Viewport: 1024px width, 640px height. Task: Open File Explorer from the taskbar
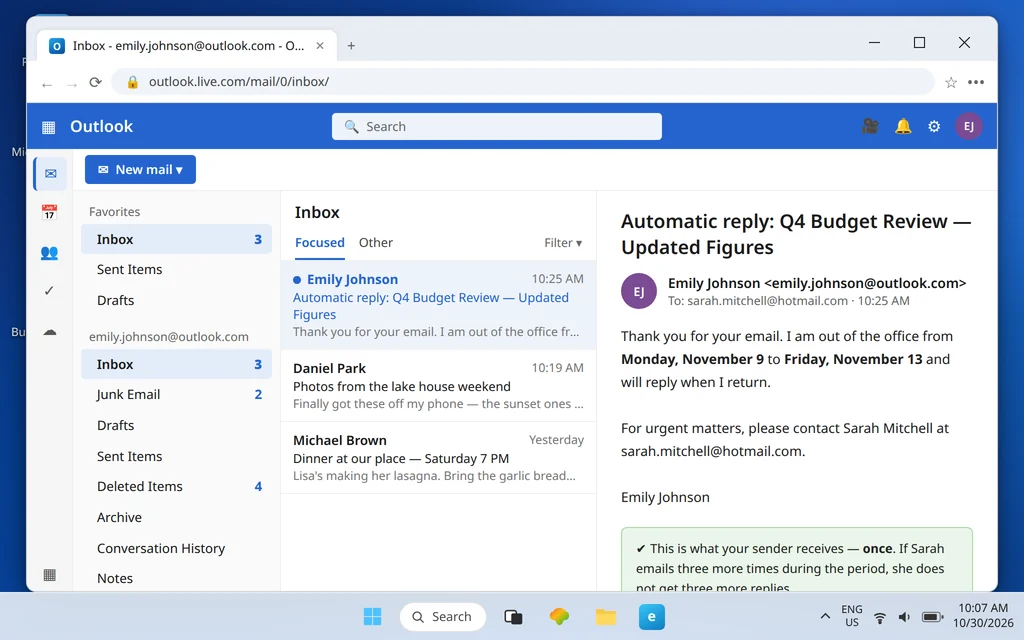pos(605,616)
